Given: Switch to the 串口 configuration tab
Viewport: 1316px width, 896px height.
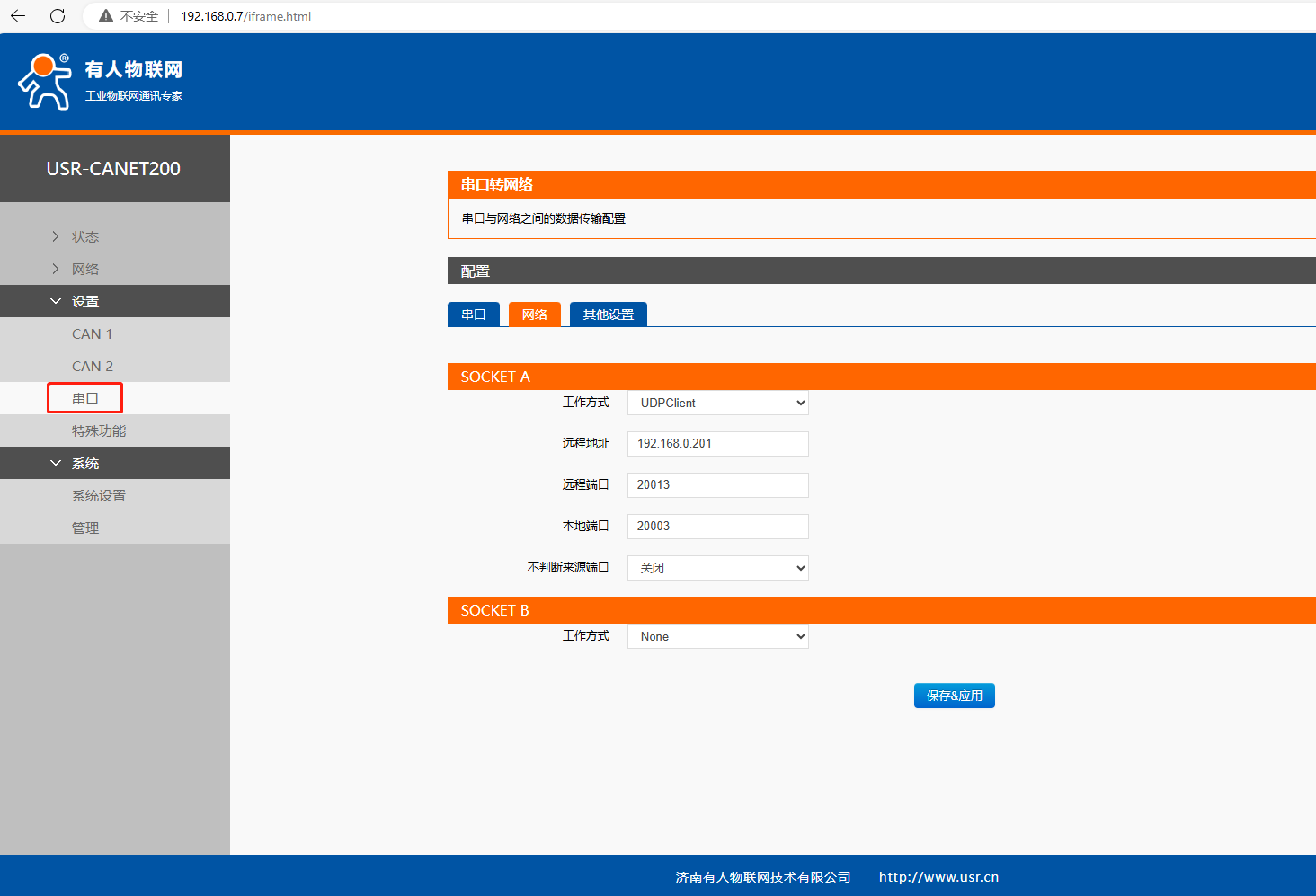Looking at the screenshot, I should pyautogui.click(x=473, y=315).
